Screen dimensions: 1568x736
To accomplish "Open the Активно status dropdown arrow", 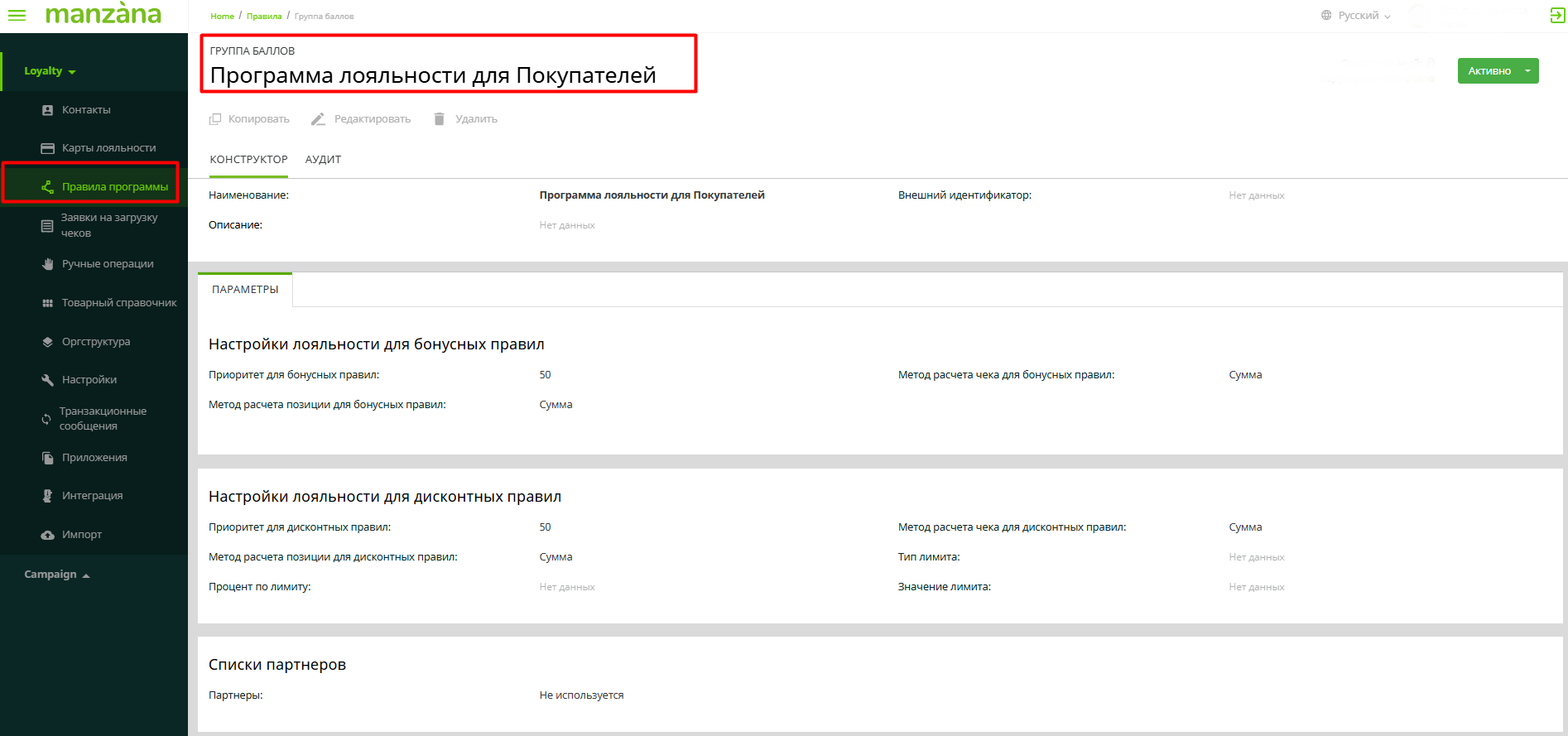I will coord(1527,71).
